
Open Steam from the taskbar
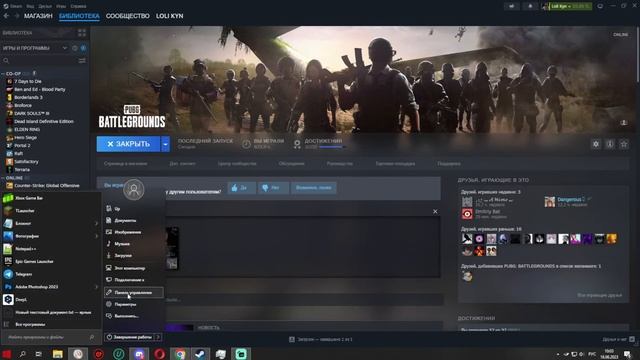click(x=200, y=353)
